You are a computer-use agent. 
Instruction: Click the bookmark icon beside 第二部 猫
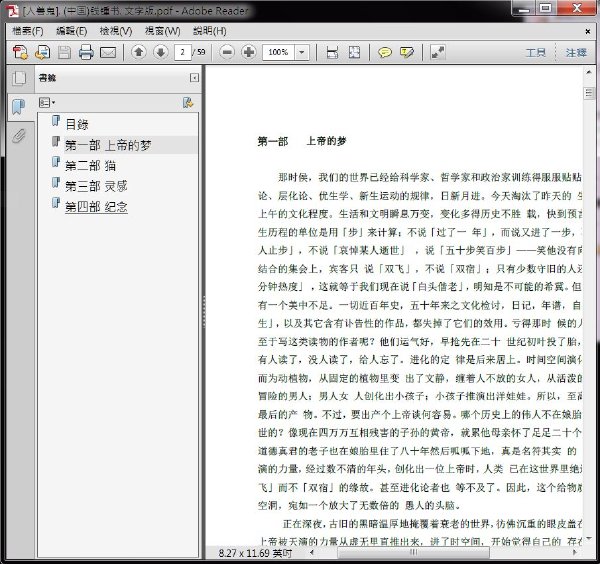(56, 162)
